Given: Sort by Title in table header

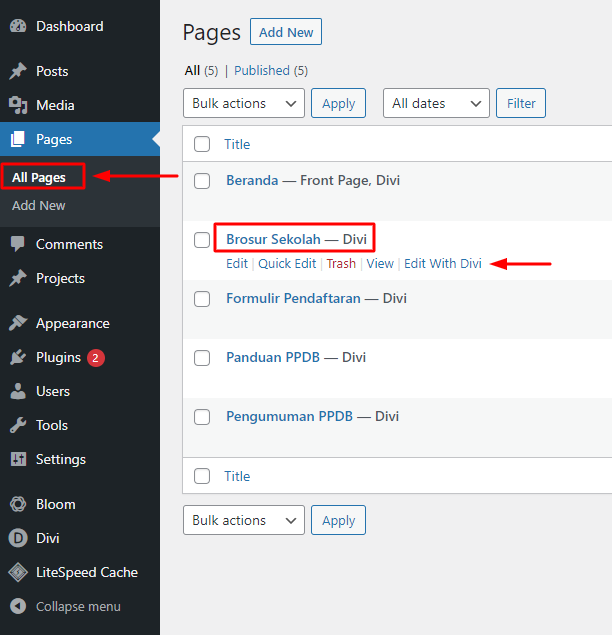Looking at the screenshot, I should tap(237, 144).
